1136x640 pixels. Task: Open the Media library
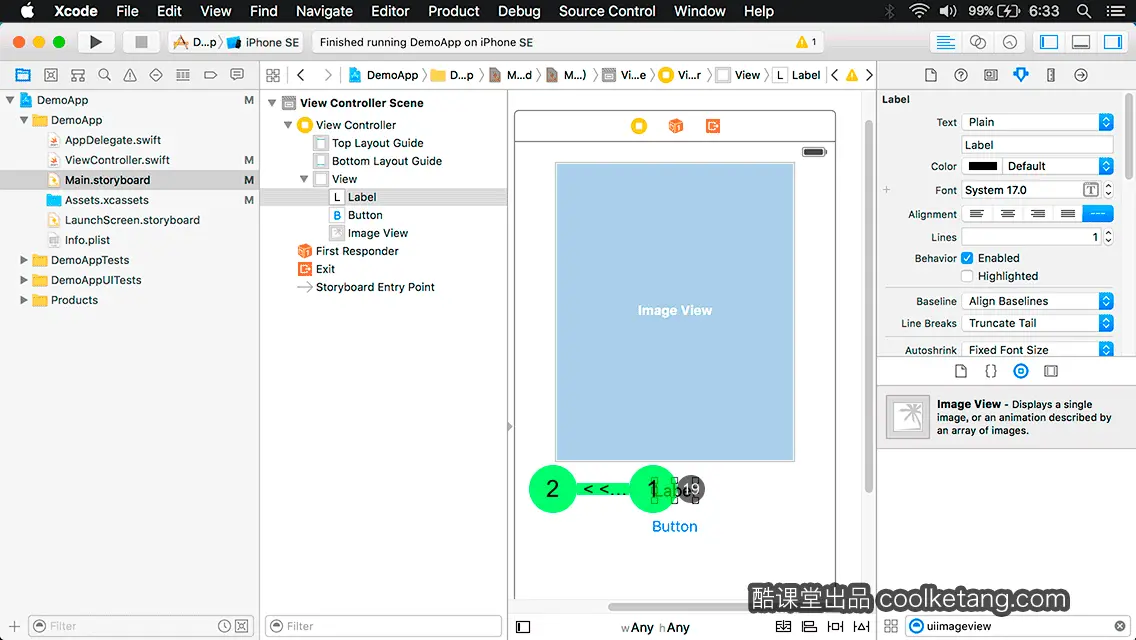[1051, 371]
